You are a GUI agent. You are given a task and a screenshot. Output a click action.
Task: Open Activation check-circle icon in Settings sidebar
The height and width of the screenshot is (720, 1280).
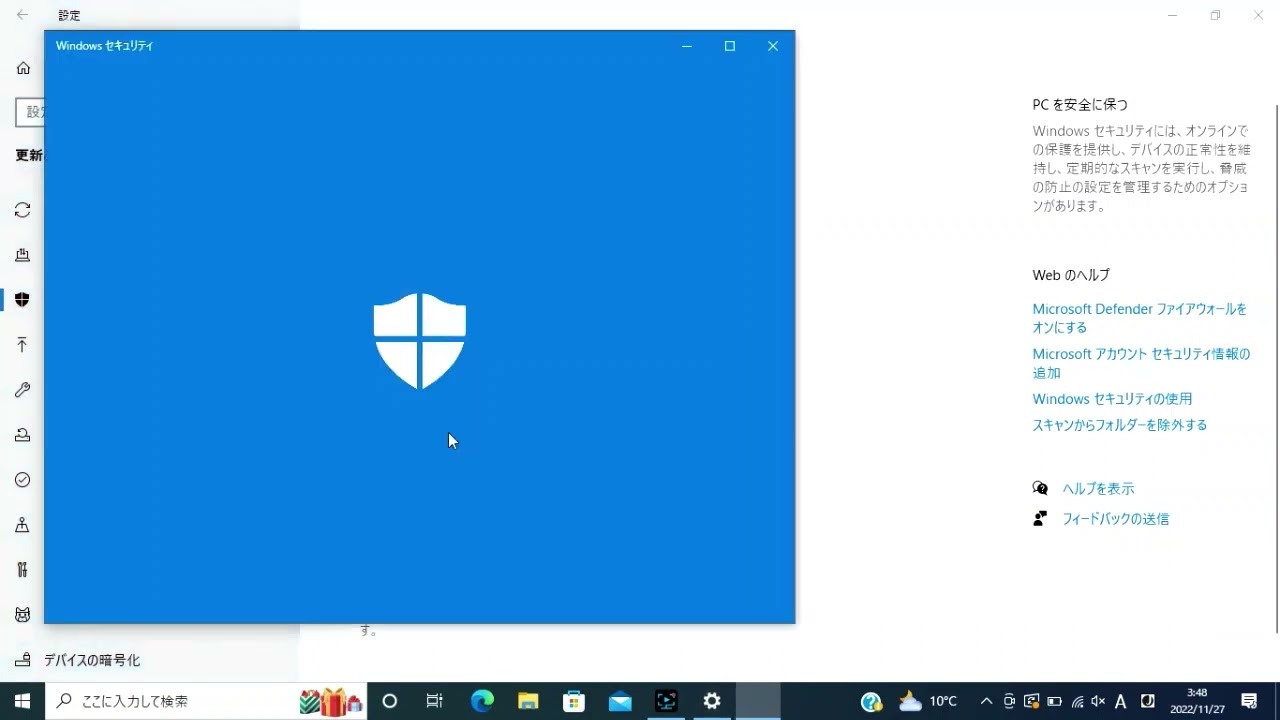(22, 480)
